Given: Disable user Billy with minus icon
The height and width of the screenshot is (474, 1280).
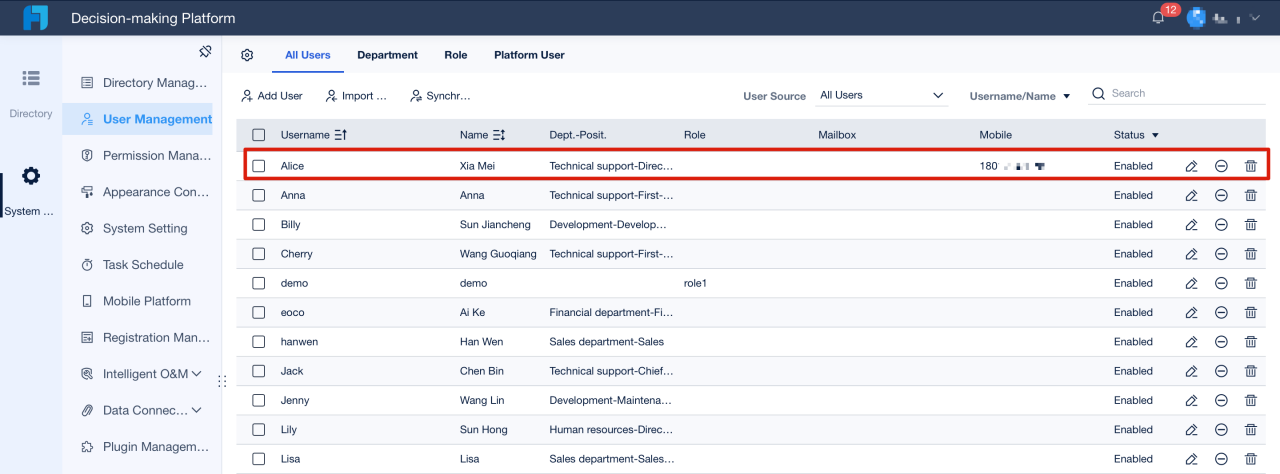Looking at the screenshot, I should [1221, 225].
